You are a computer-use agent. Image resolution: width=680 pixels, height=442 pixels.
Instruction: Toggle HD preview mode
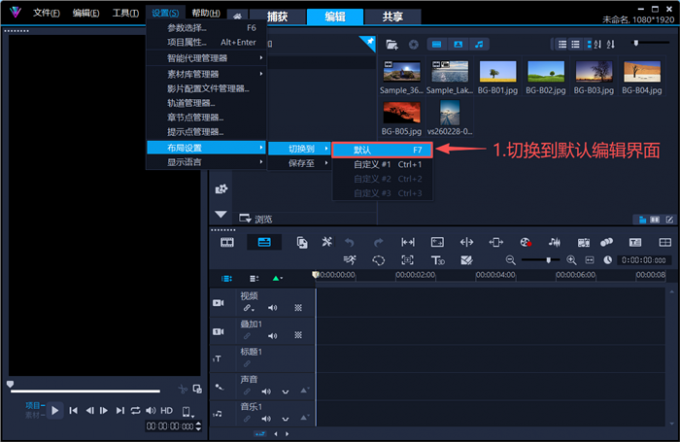pos(167,410)
